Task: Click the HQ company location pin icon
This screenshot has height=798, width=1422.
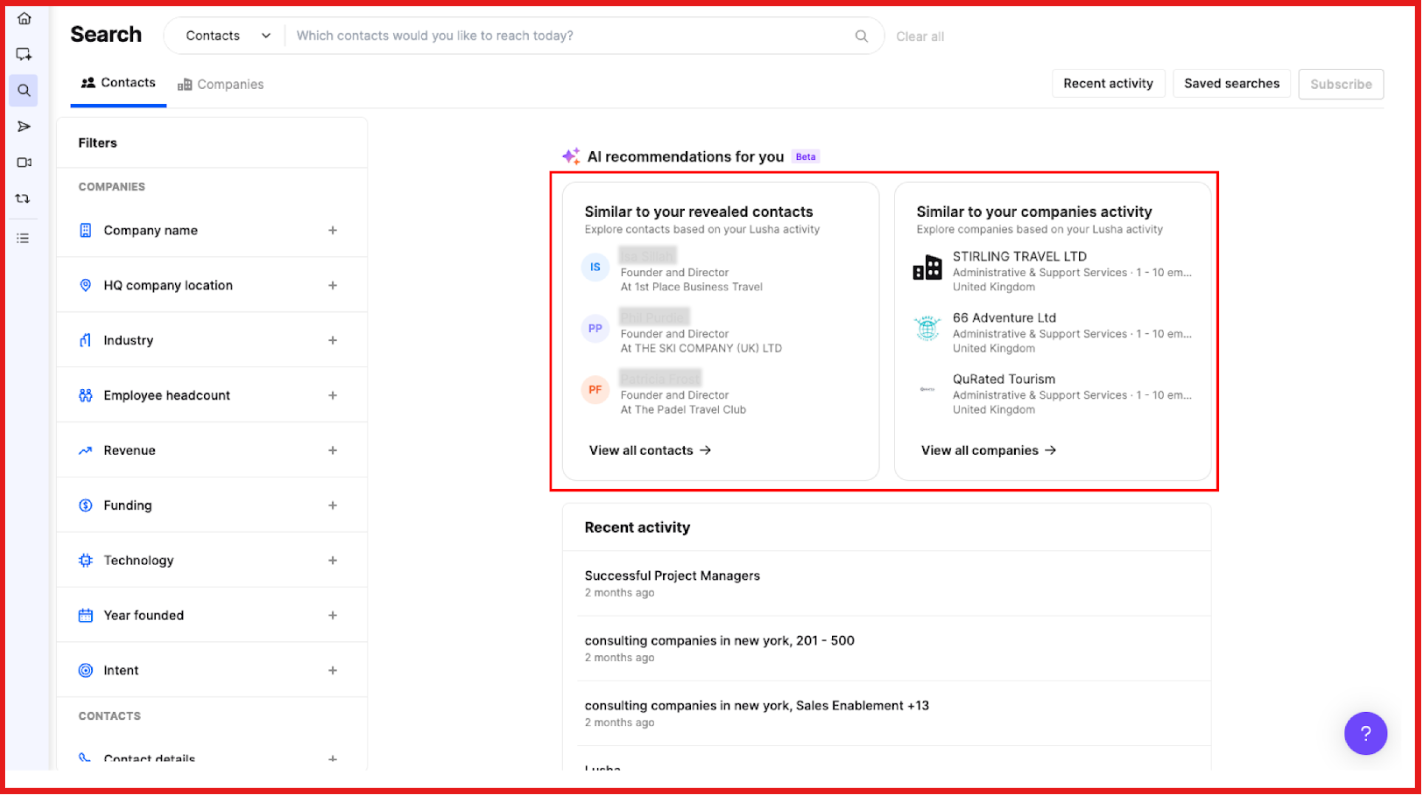Action: tap(85, 285)
